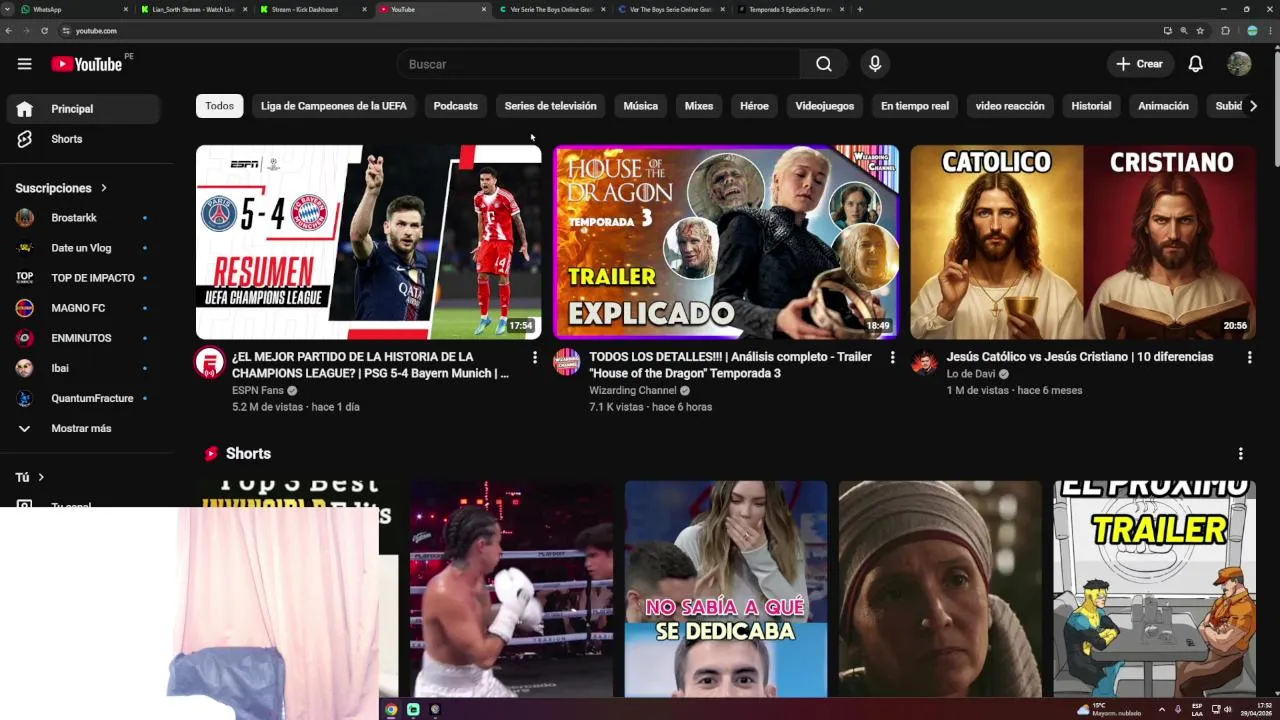The image size is (1280, 720).
Task: Select the Series de televisión chip
Action: 550,106
